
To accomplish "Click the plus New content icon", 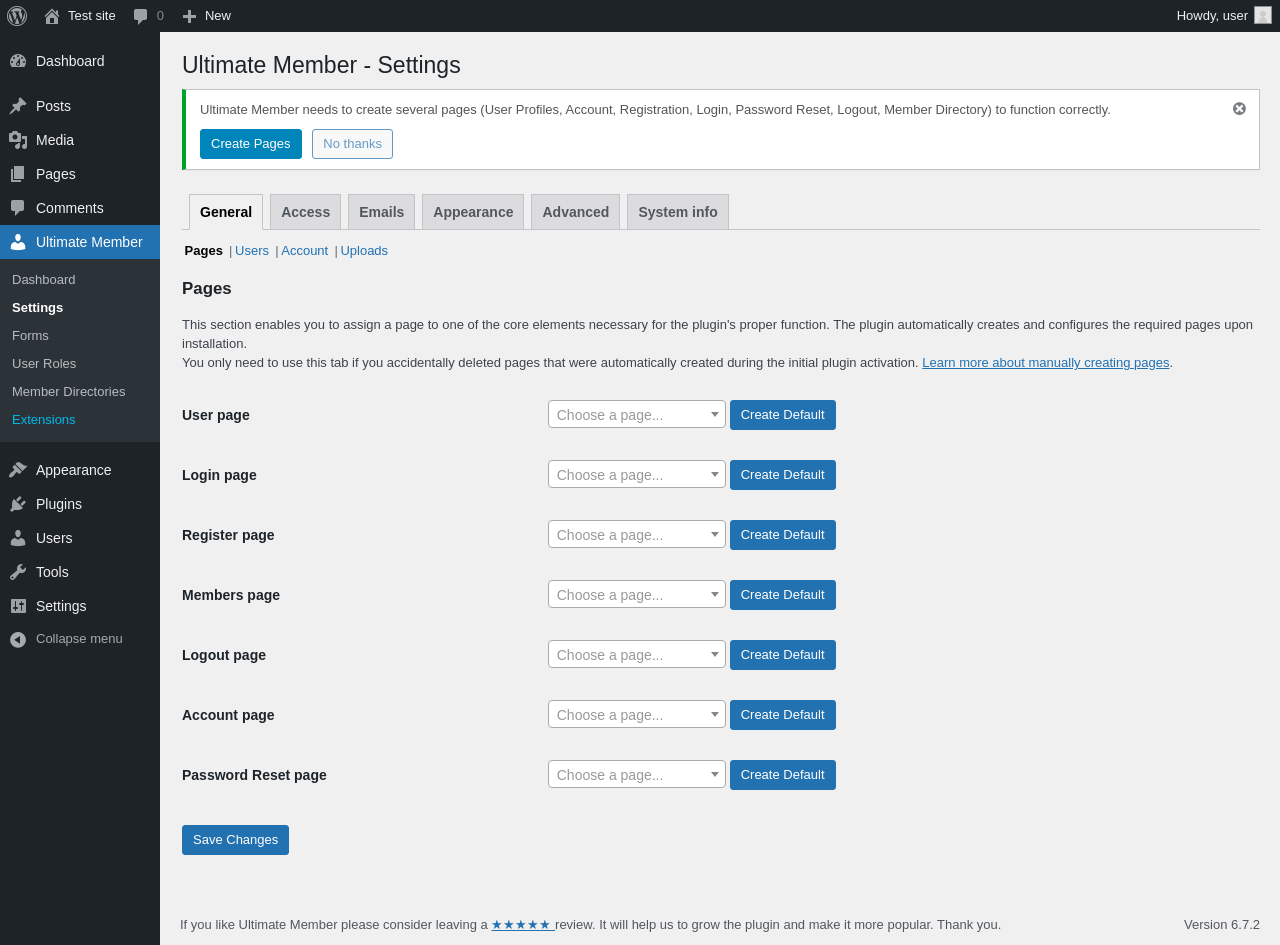I will click(x=189, y=16).
